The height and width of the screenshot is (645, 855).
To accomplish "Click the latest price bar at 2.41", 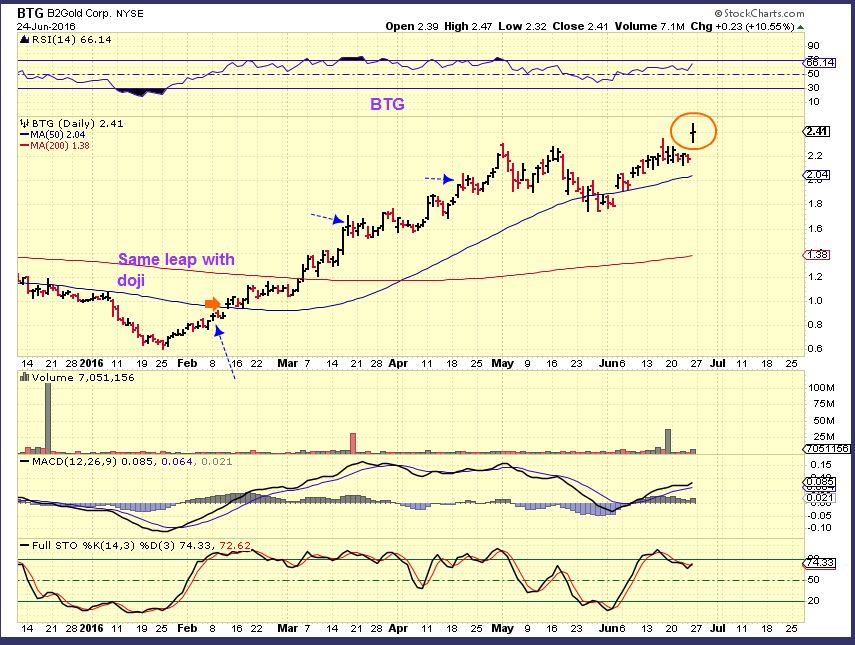I will point(693,133).
